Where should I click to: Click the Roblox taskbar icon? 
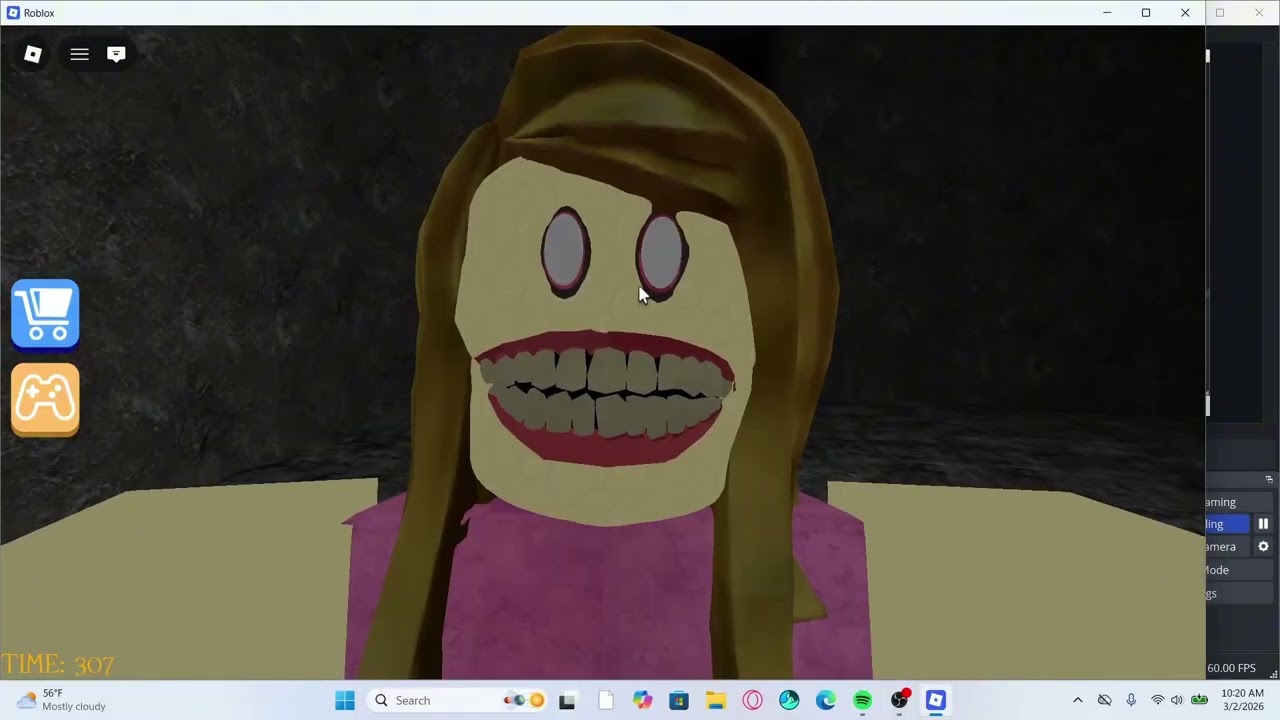(936, 700)
